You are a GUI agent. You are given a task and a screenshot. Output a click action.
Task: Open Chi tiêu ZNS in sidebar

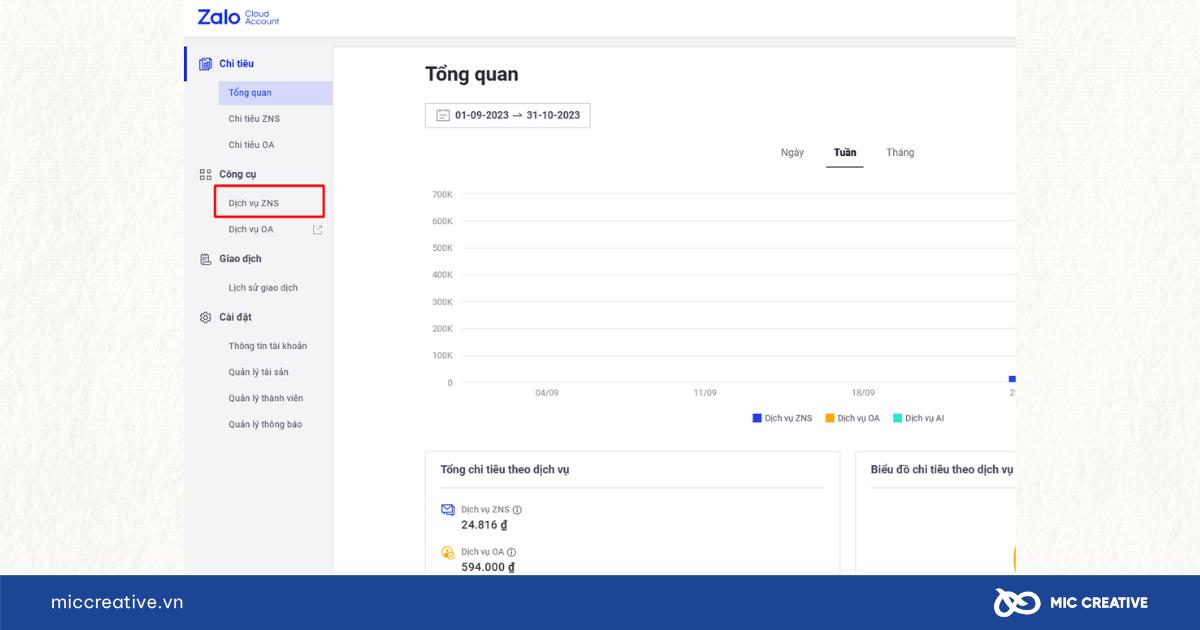254,119
